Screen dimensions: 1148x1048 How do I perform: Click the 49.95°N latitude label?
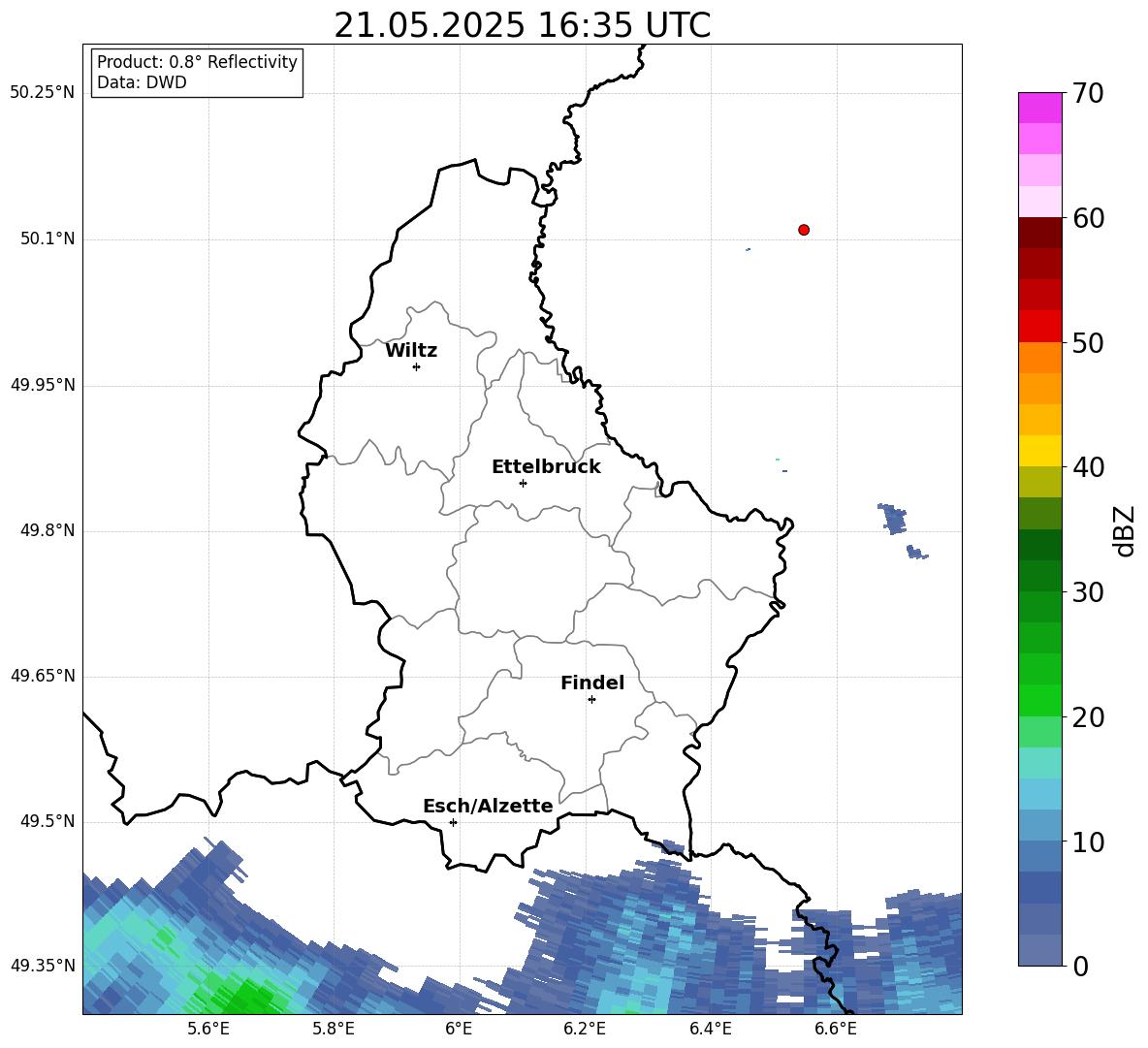point(43,386)
